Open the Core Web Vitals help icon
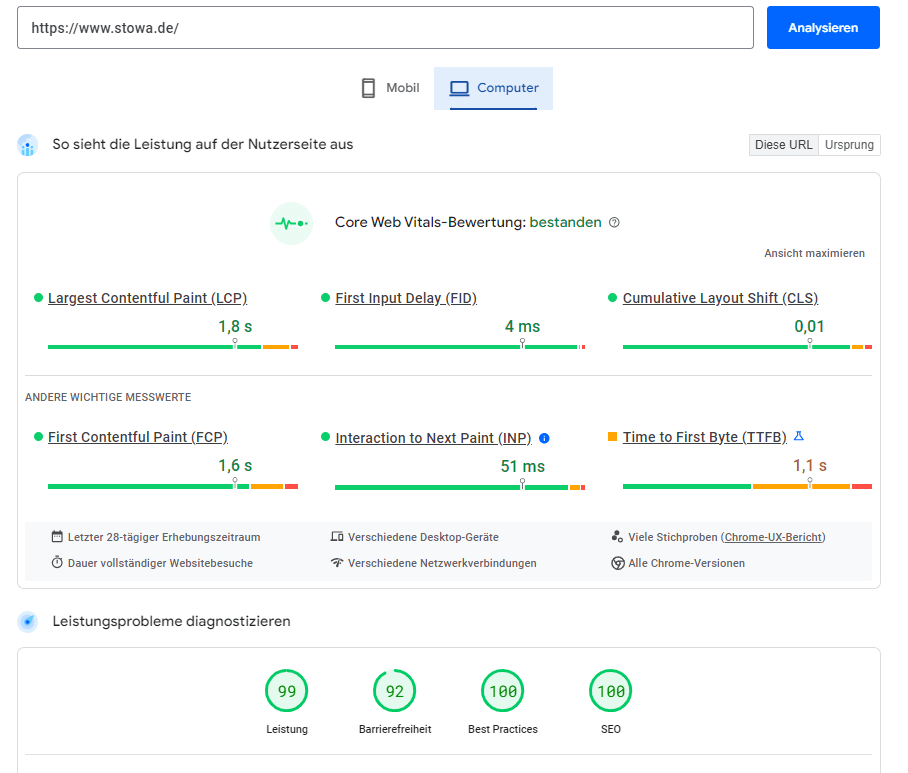This screenshot has width=908, height=773. click(614, 222)
